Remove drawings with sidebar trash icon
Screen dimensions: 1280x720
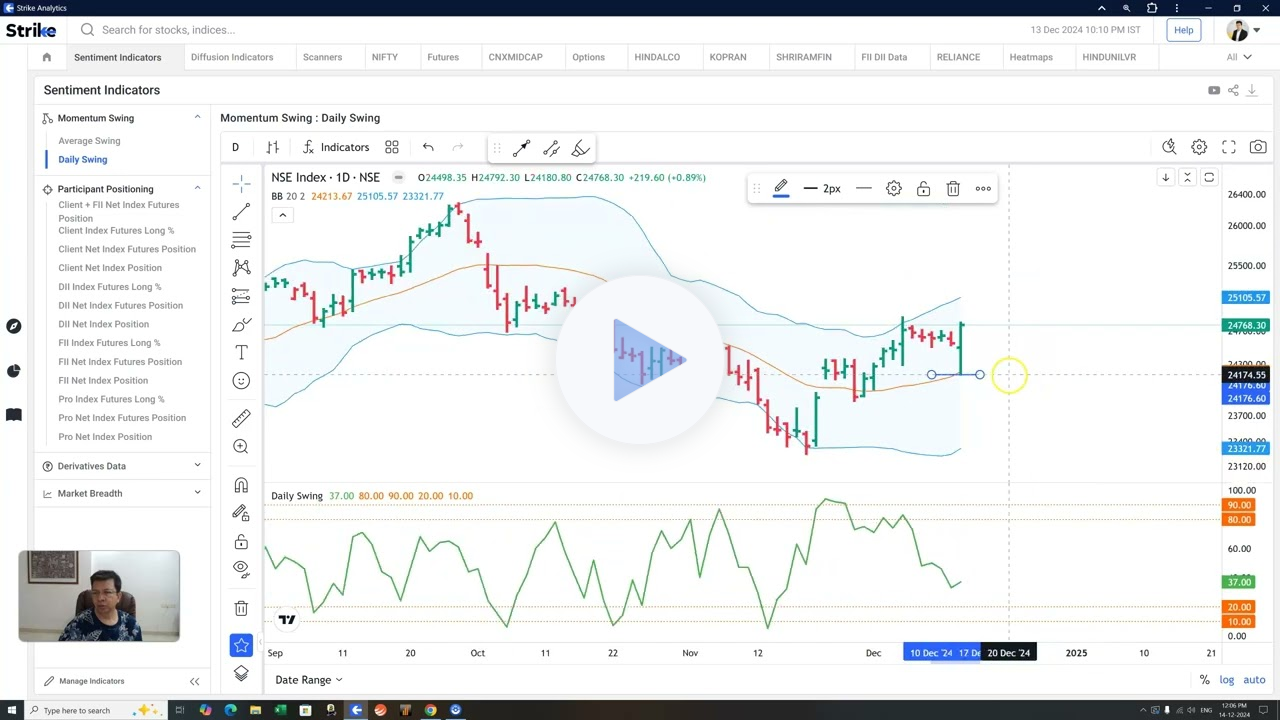tap(241, 608)
